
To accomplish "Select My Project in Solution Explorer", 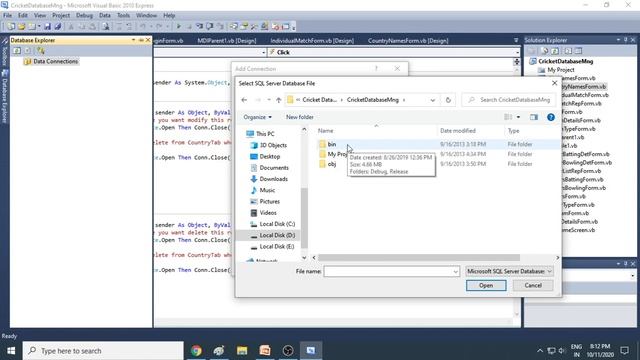I will (560, 70).
